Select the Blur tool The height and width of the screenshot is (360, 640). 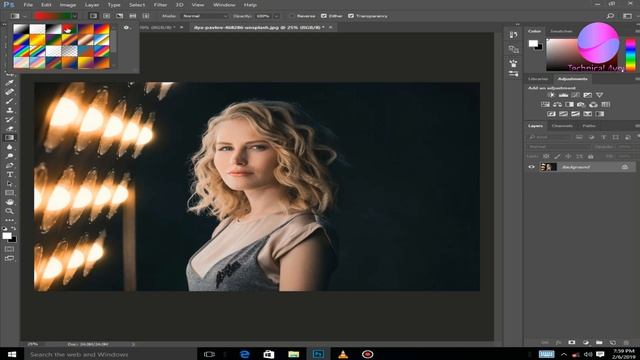click(9, 147)
